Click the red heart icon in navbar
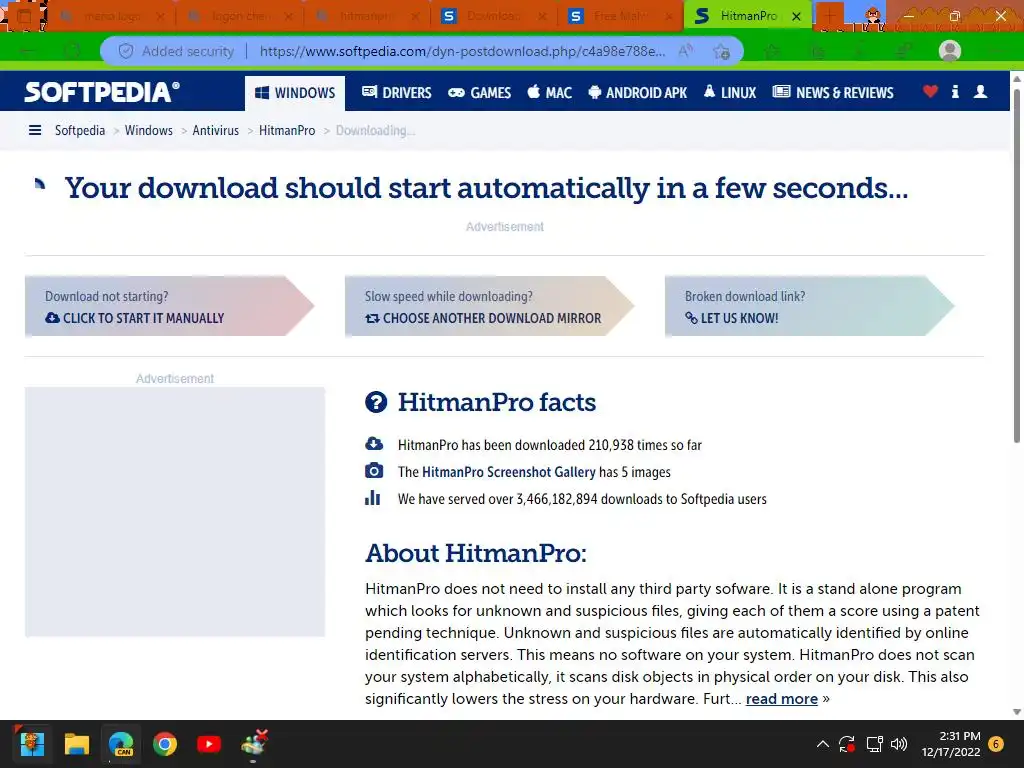The height and width of the screenshot is (768, 1024). 931,91
